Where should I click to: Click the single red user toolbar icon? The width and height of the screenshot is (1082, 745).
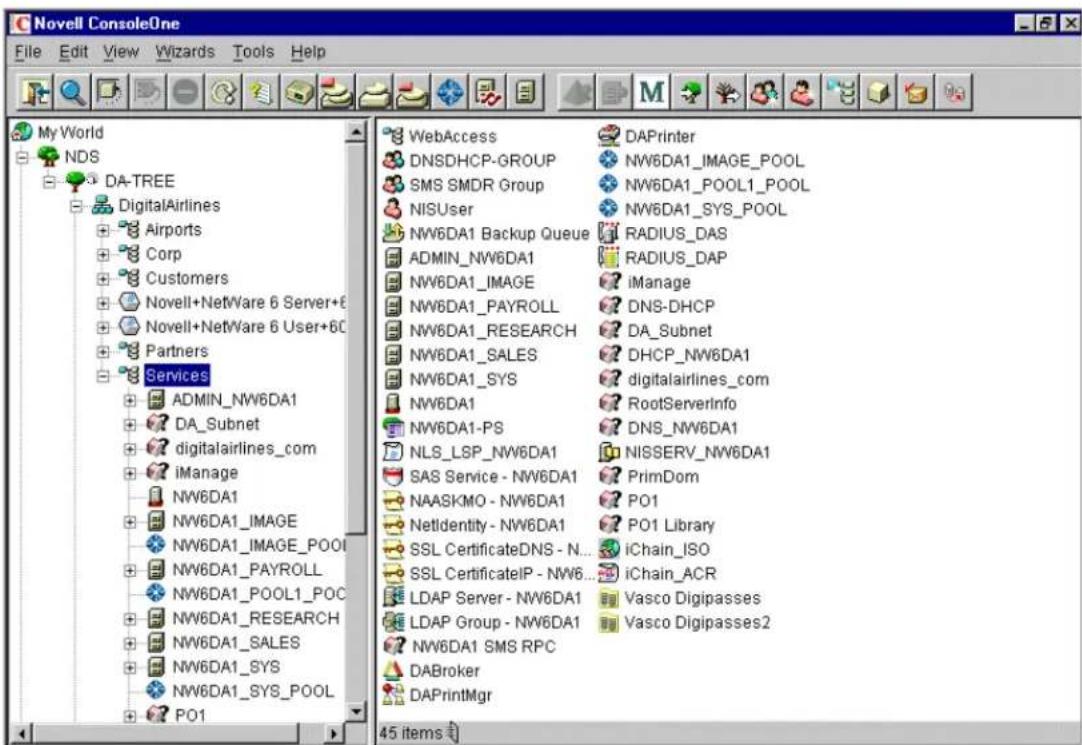click(802, 92)
